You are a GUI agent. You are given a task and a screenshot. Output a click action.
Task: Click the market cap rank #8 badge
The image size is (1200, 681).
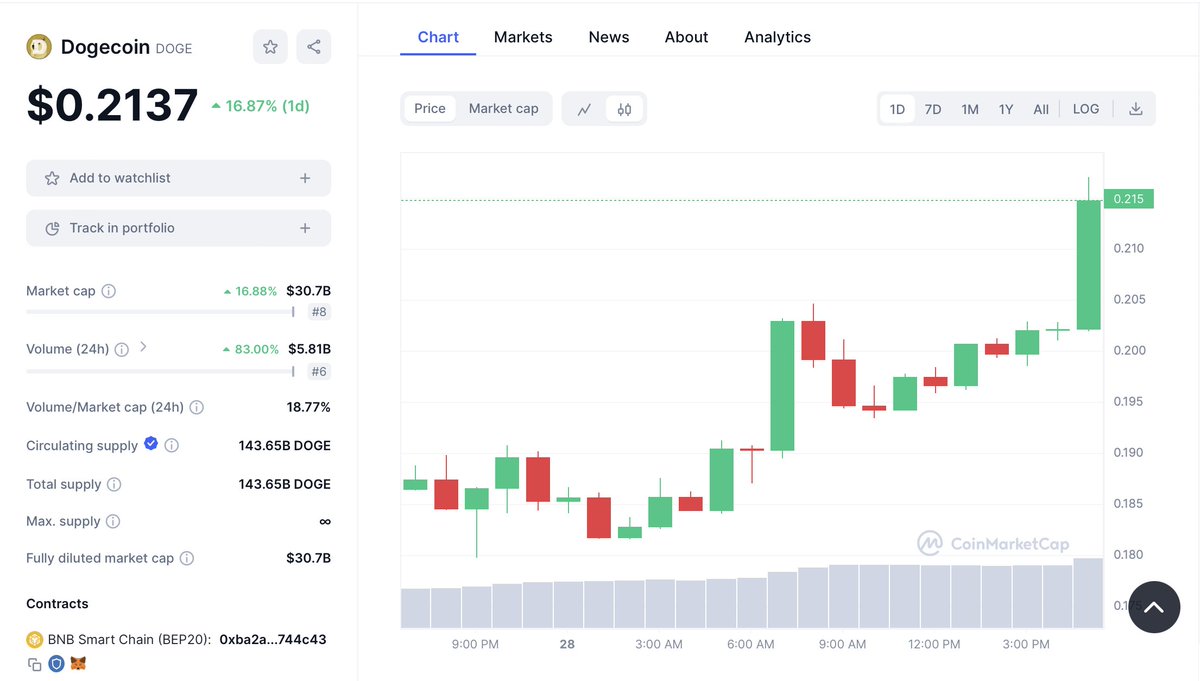pos(319,312)
